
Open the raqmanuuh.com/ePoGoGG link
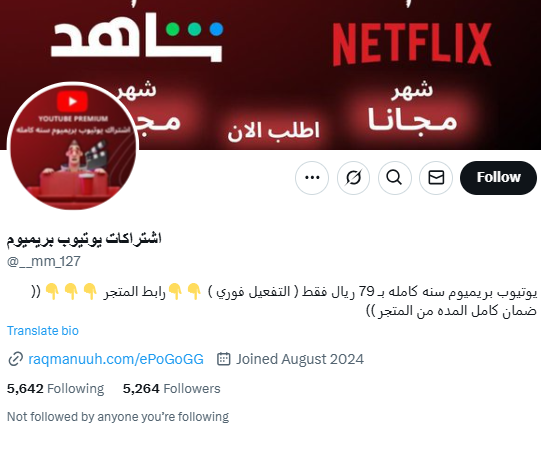[x=116, y=359]
